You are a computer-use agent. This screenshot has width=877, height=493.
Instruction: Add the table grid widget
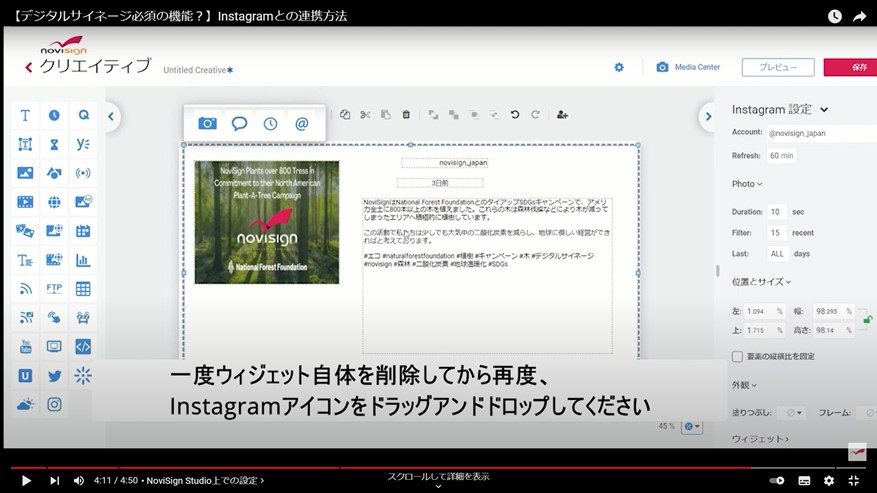[83, 289]
